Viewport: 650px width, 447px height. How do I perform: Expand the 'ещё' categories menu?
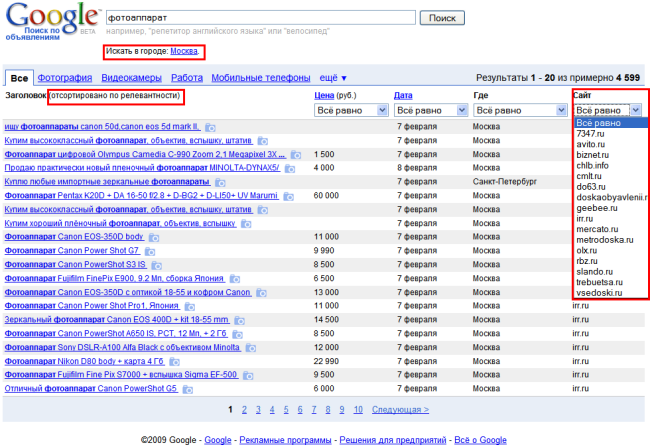tap(333, 78)
